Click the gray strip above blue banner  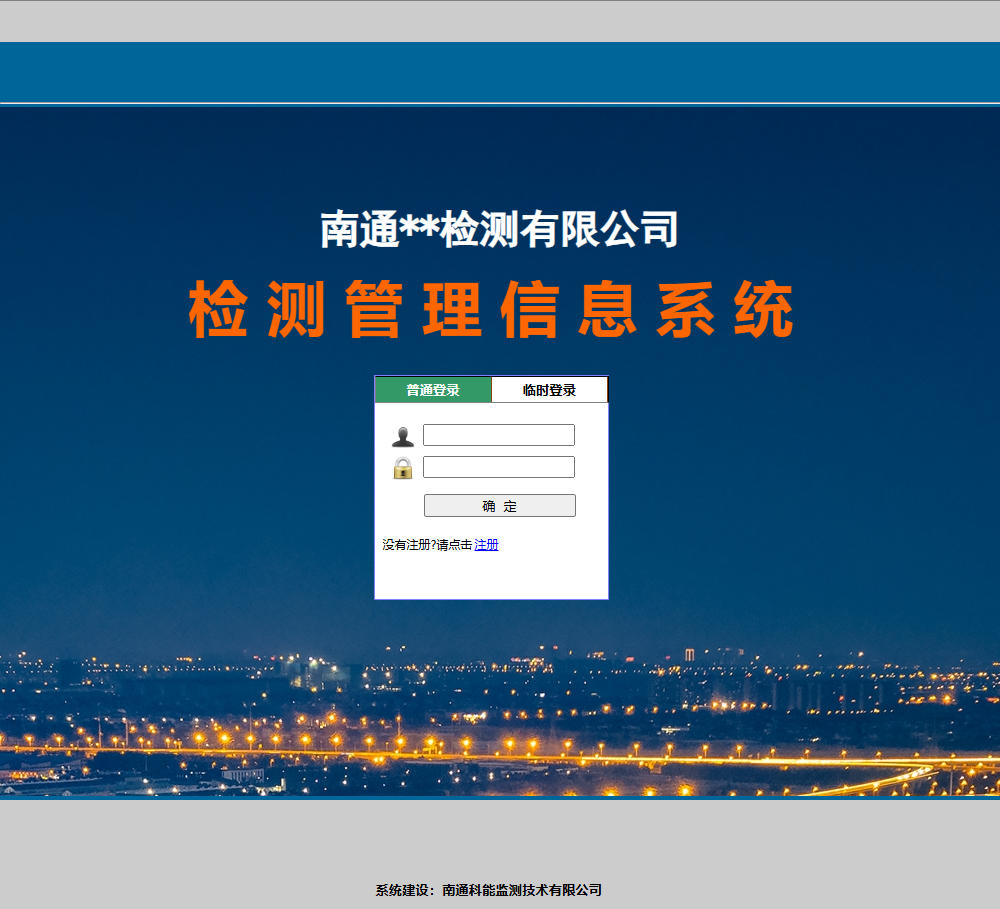coord(500,21)
